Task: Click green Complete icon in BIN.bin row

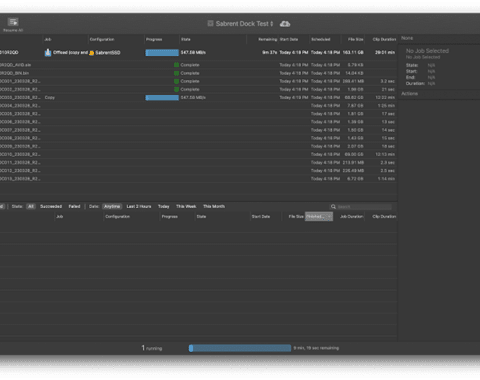Action: click(176, 73)
